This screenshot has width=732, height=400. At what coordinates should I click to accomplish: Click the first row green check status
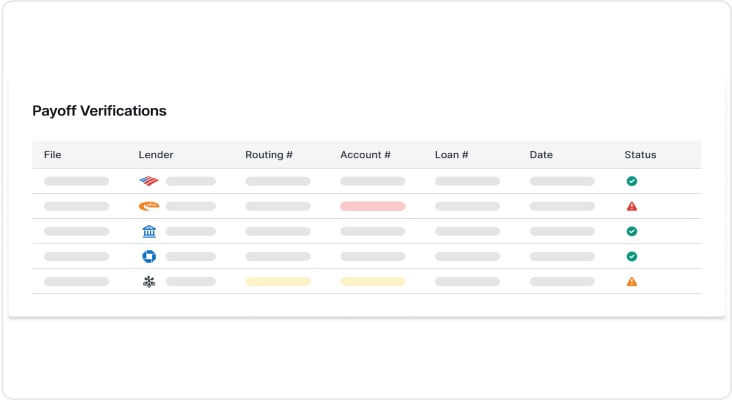tap(632, 181)
